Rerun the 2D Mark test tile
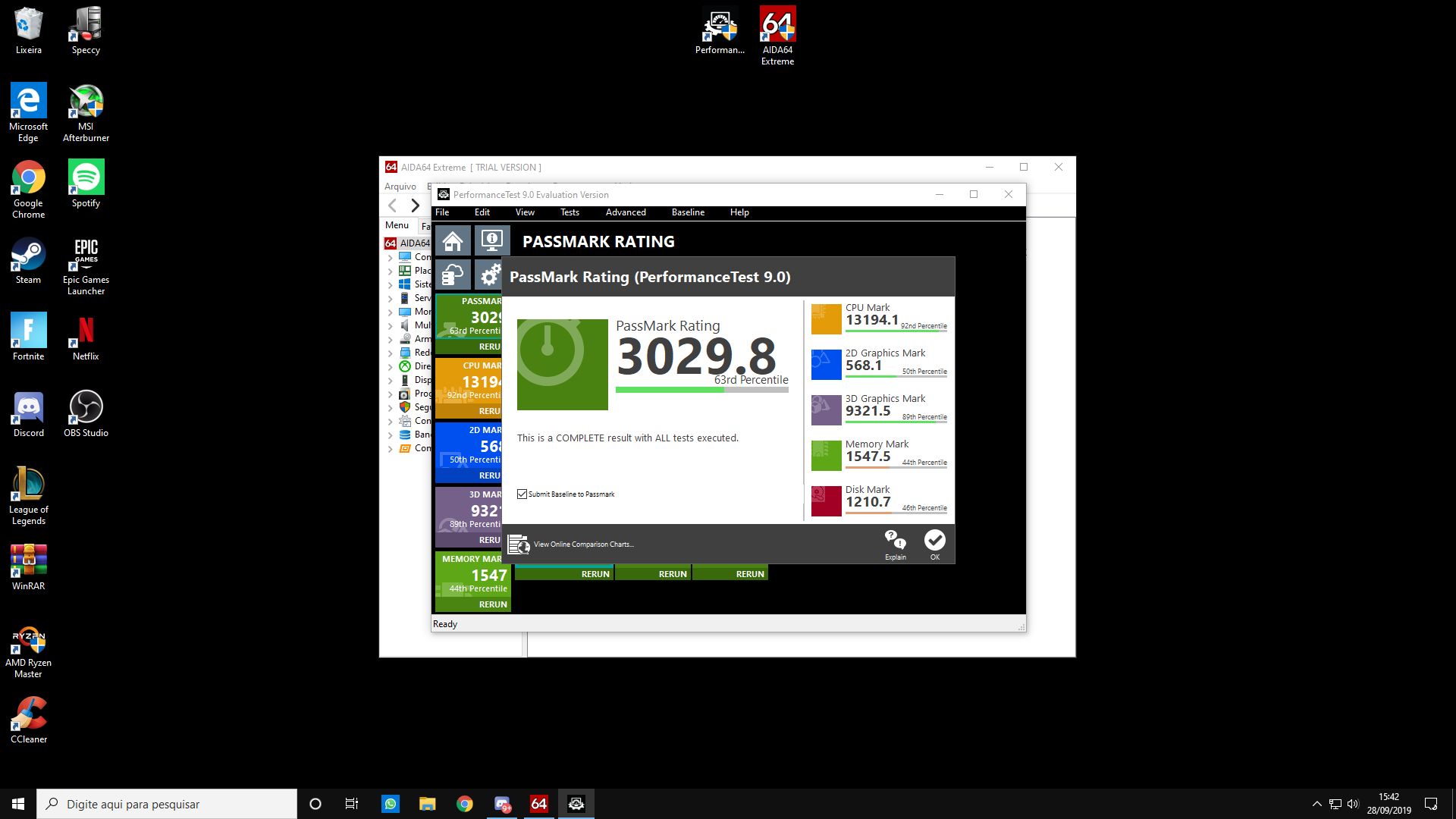The image size is (1456, 819). (489, 475)
